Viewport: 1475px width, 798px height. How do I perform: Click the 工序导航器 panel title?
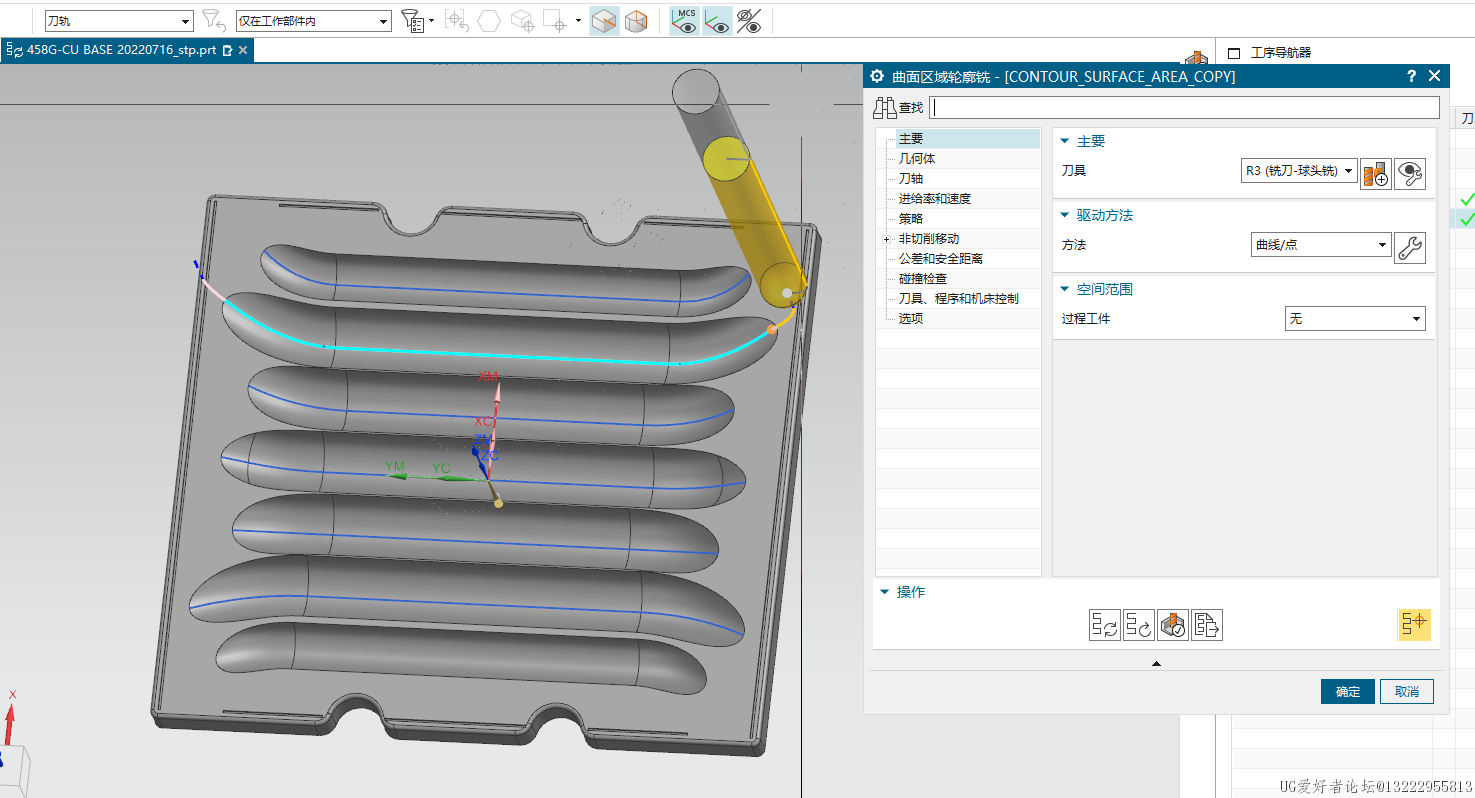tap(1281, 53)
